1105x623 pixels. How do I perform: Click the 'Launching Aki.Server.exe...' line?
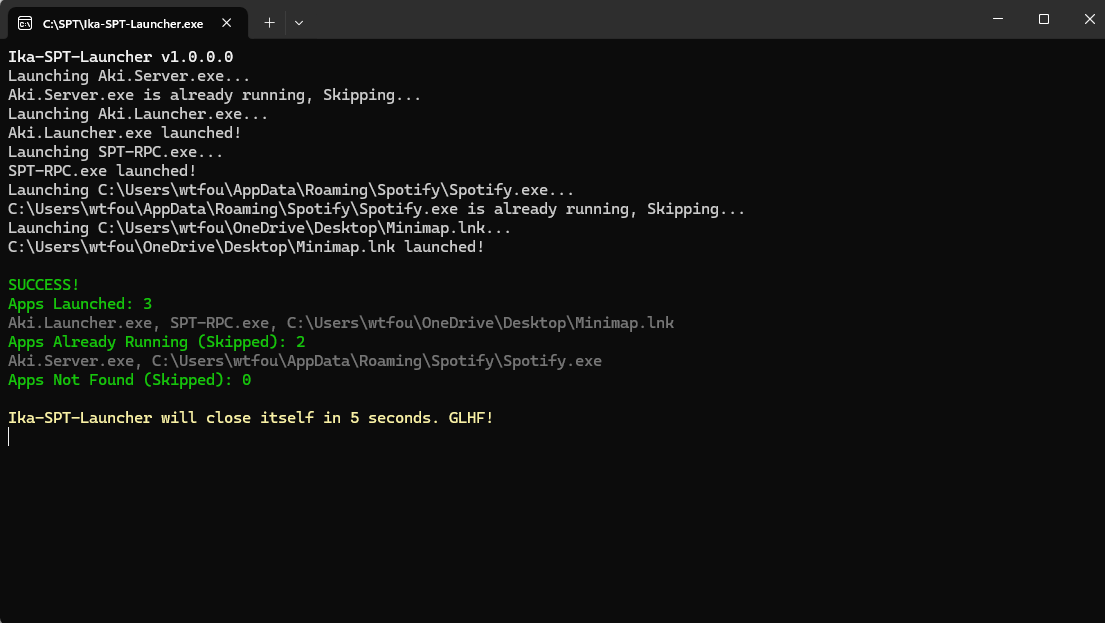[x=129, y=76]
